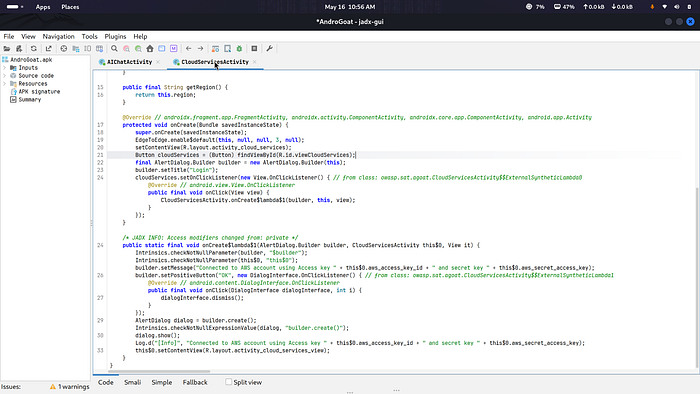This screenshot has height=394, width=700.
Task: Click the horizontal scrollbar of code editor
Action: pyautogui.click(x=160, y=371)
